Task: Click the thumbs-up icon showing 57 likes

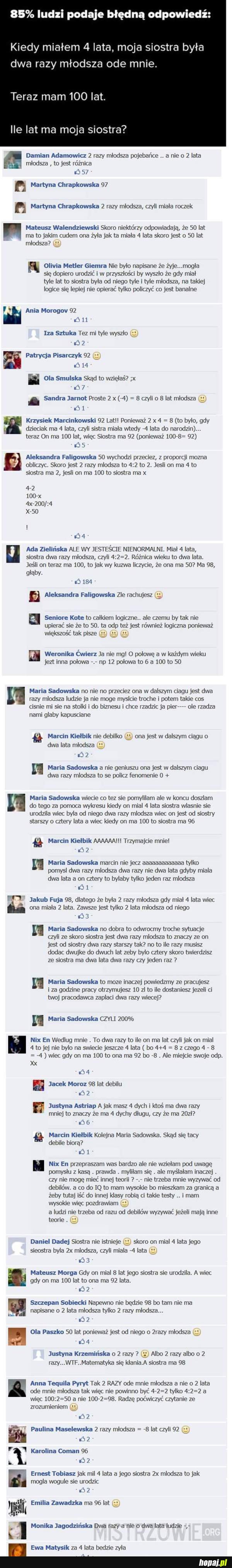Action: coord(76,172)
